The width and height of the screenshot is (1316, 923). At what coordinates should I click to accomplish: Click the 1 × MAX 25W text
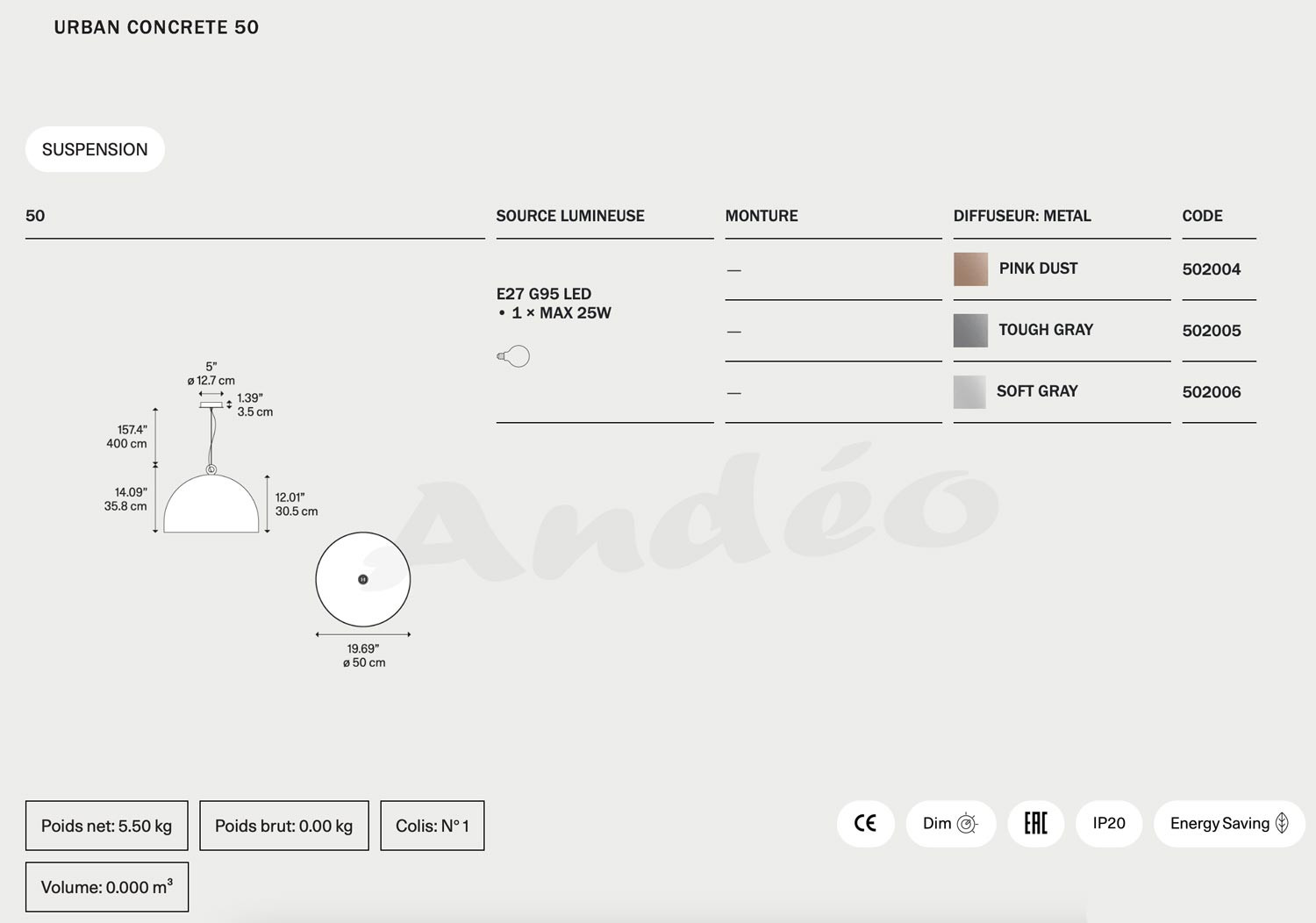pos(561,313)
